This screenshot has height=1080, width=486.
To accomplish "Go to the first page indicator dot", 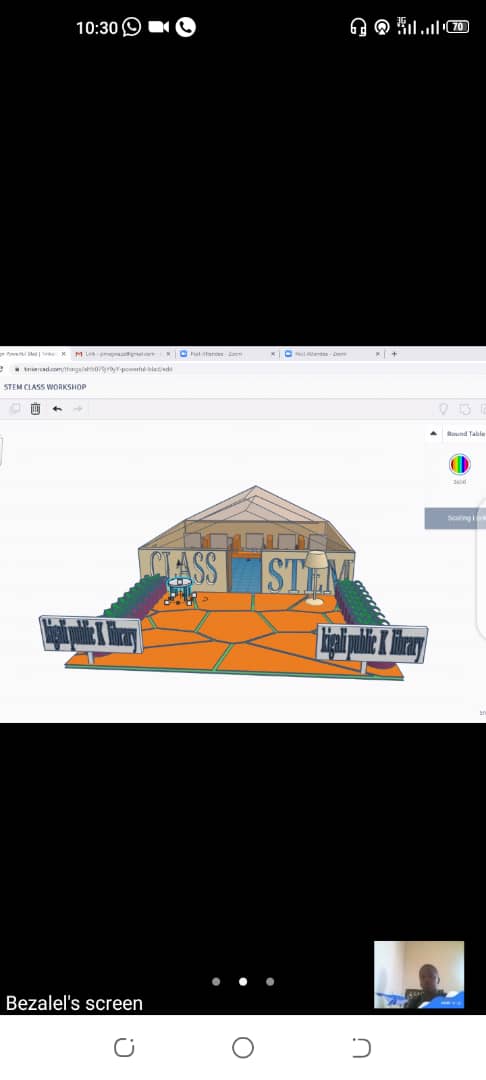I will (x=216, y=982).
